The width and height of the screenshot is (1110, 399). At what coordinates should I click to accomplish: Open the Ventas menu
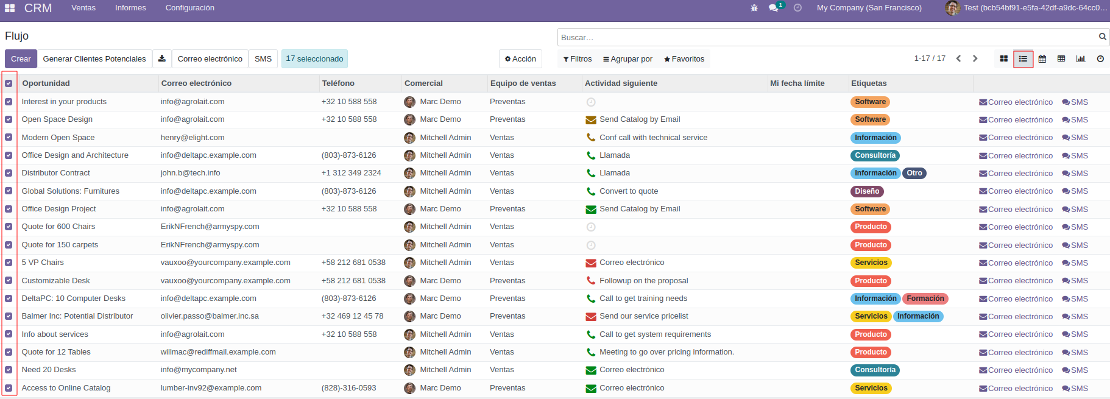[x=84, y=8]
